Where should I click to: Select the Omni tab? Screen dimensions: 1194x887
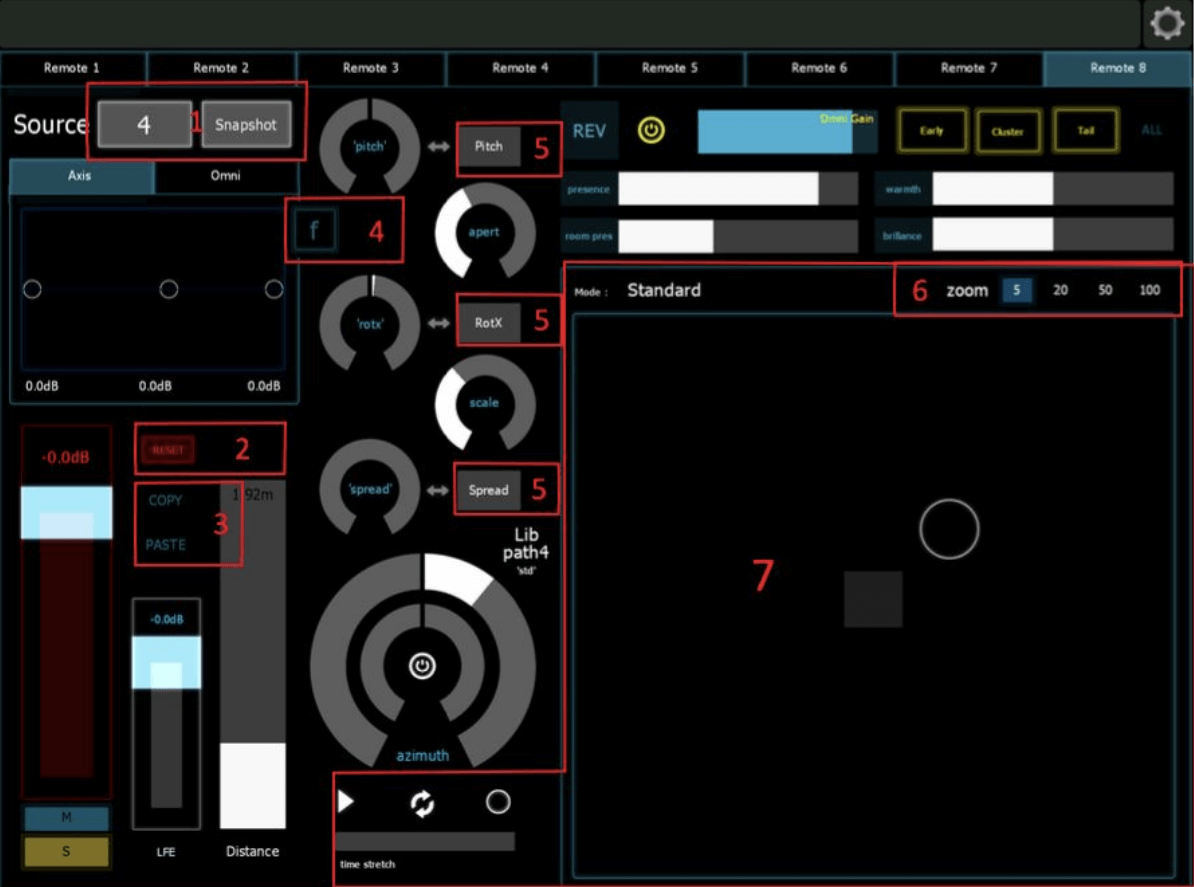click(226, 176)
